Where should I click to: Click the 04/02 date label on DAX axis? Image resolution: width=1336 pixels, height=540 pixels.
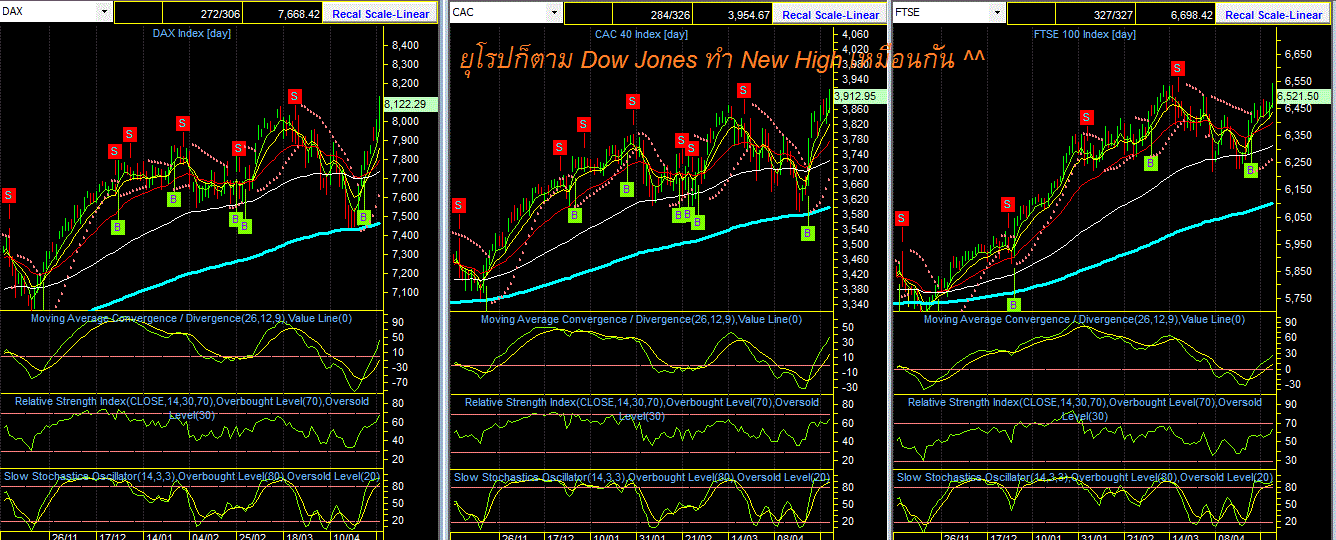pyautogui.click(x=204, y=534)
